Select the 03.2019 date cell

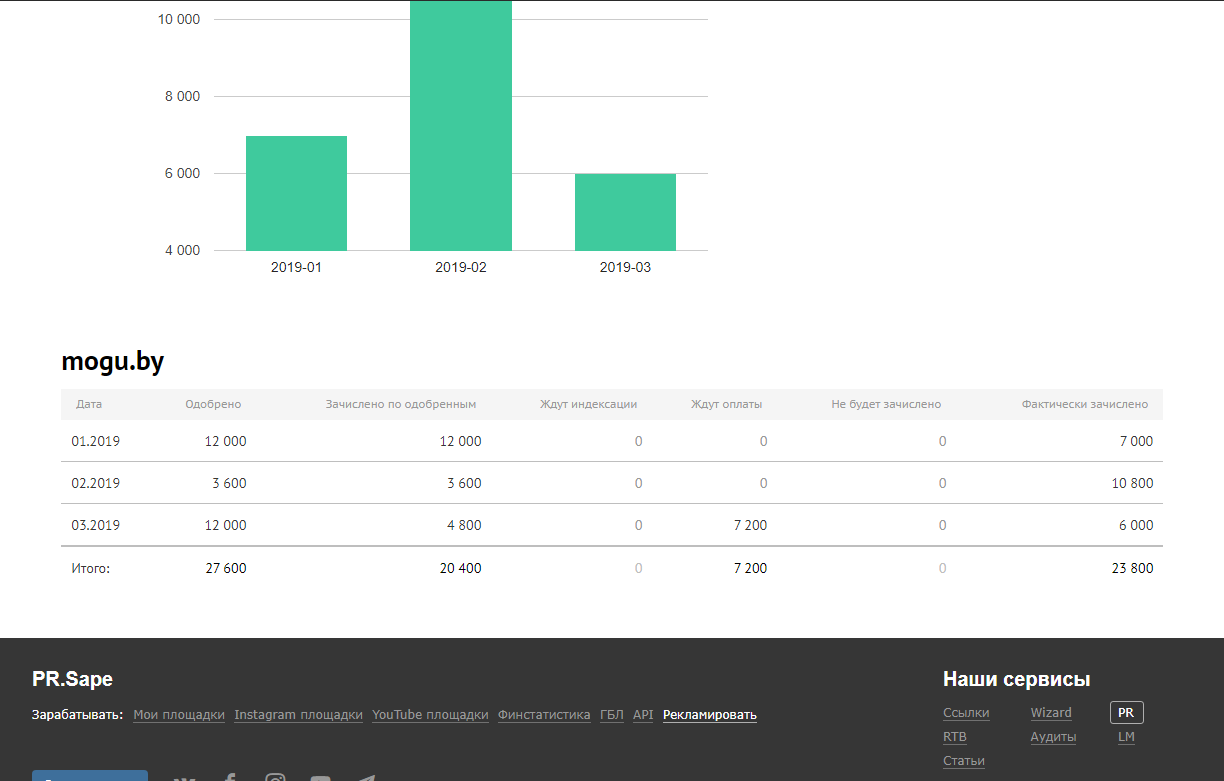96,525
